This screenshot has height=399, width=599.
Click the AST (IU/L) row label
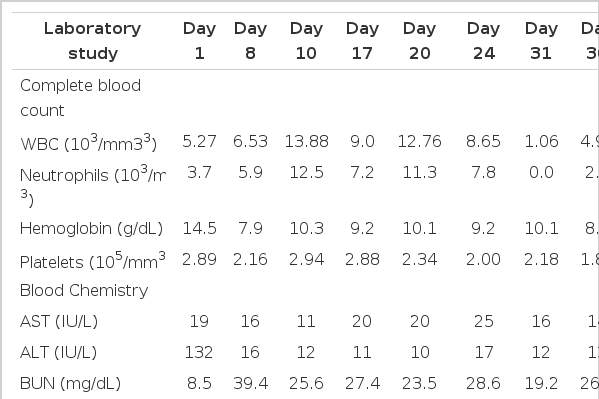tap(59, 321)
